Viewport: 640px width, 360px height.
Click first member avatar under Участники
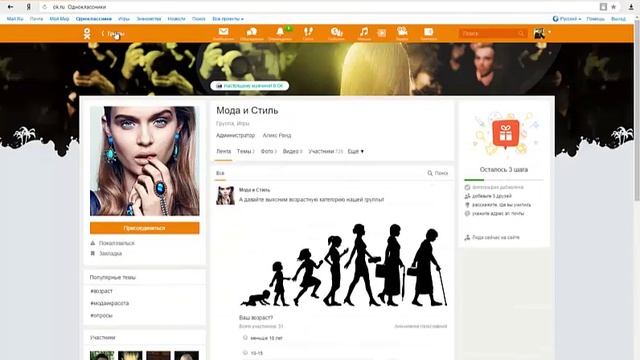pos(102,355)
